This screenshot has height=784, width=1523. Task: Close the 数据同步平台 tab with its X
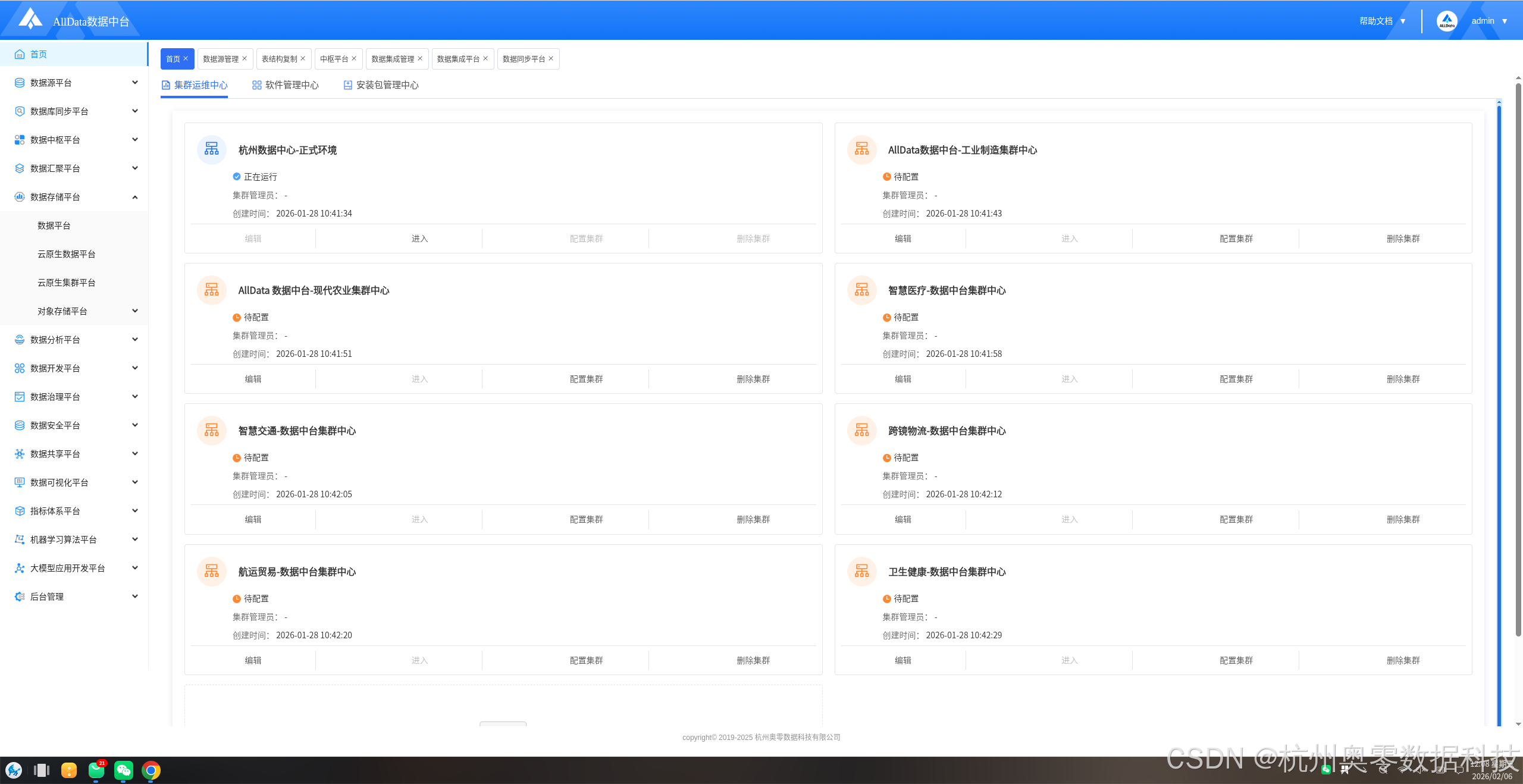[551, 58]
